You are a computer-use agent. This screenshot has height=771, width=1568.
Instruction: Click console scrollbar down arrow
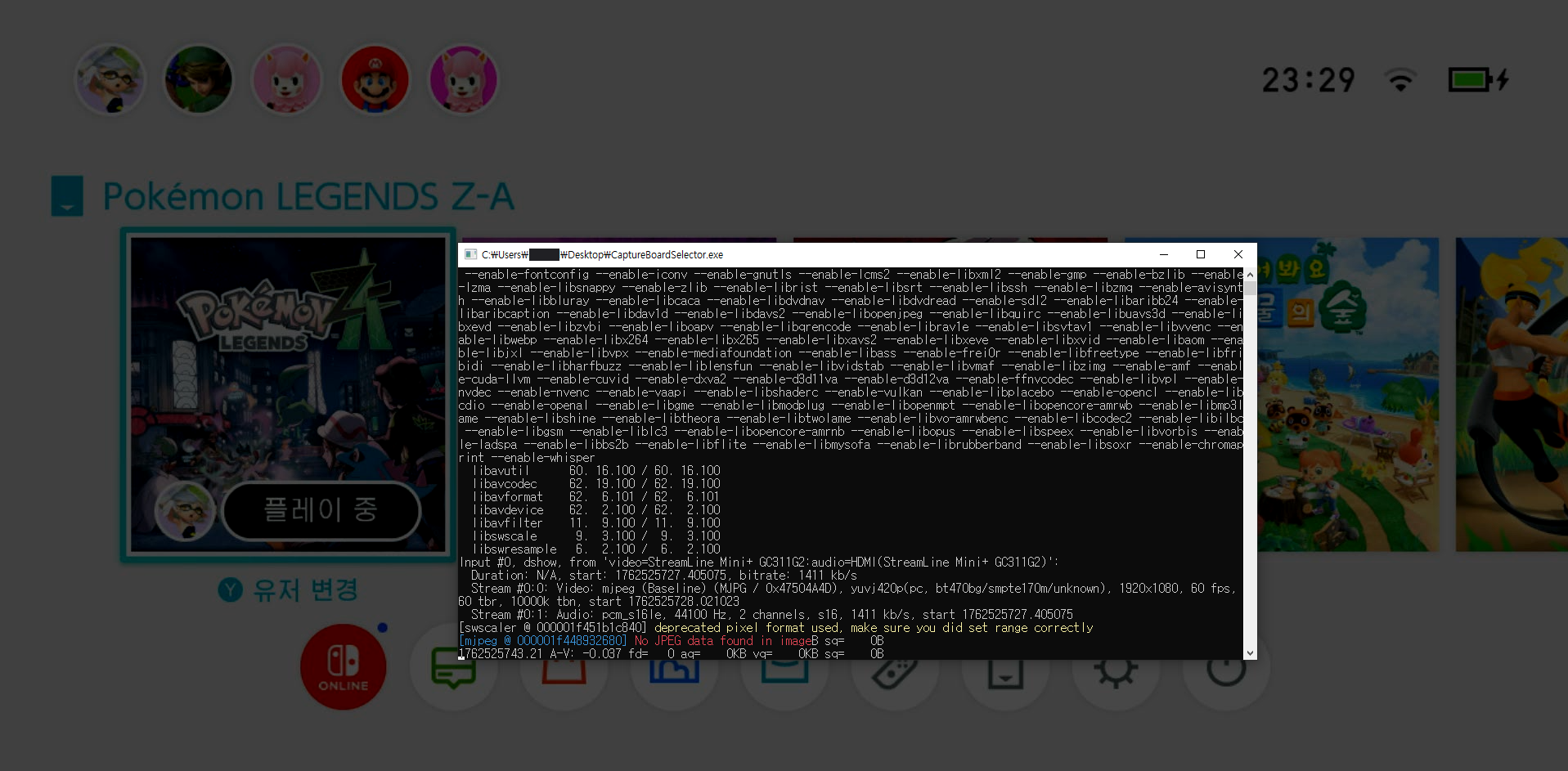tap(1250, 653)
